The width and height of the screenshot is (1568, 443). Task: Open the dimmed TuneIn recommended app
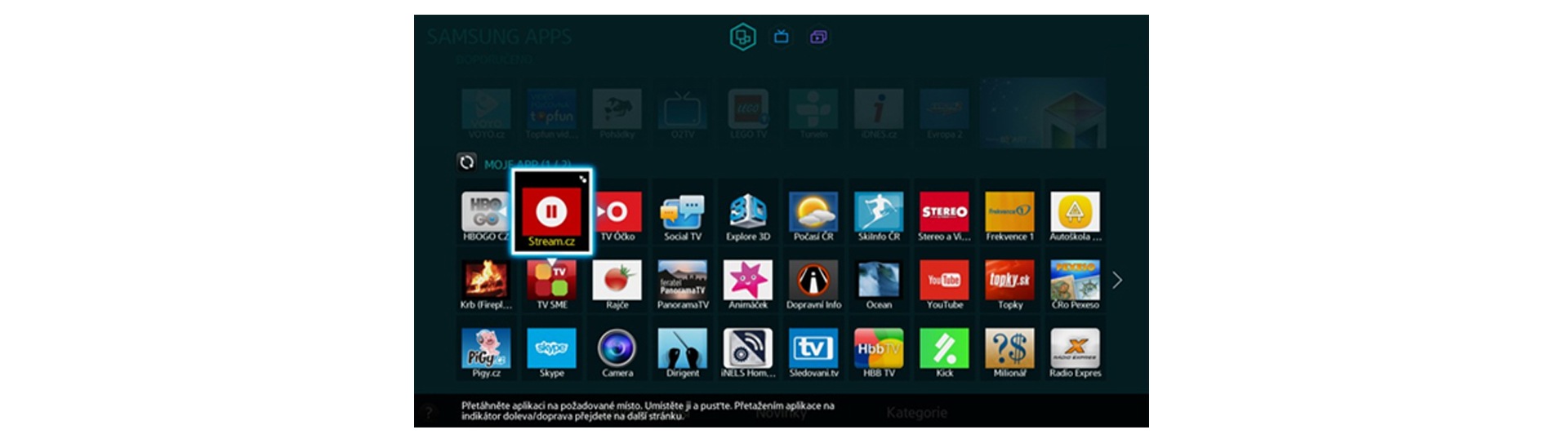(x=813, y=114)
